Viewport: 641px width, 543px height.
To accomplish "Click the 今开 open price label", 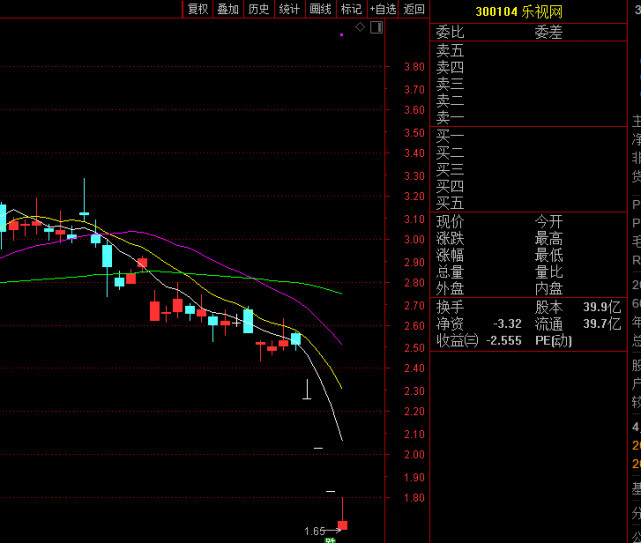I will pyautogui.click(x=549, y=222).
